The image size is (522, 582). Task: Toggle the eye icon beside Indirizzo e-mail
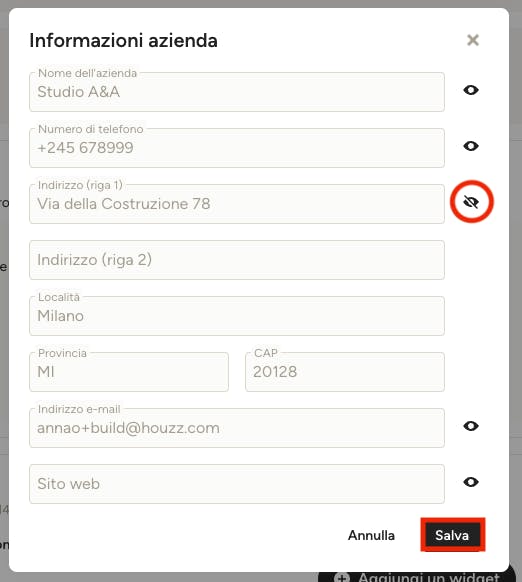coord(471,426)
